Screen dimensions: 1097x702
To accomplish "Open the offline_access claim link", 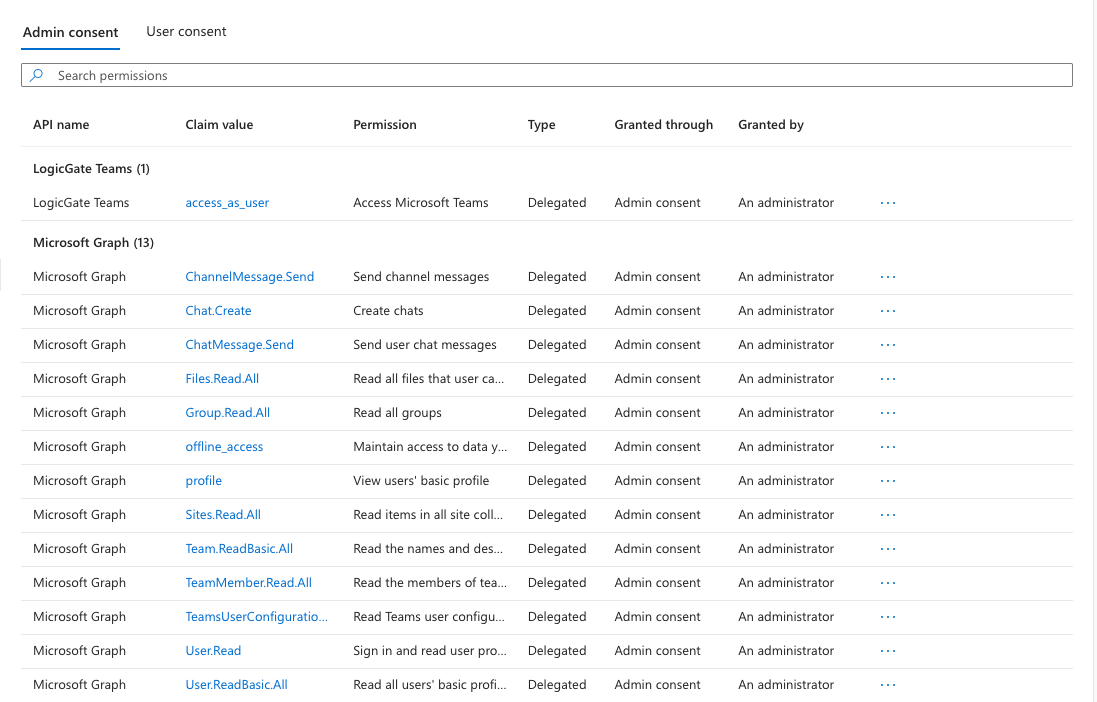I will point(224,447).
